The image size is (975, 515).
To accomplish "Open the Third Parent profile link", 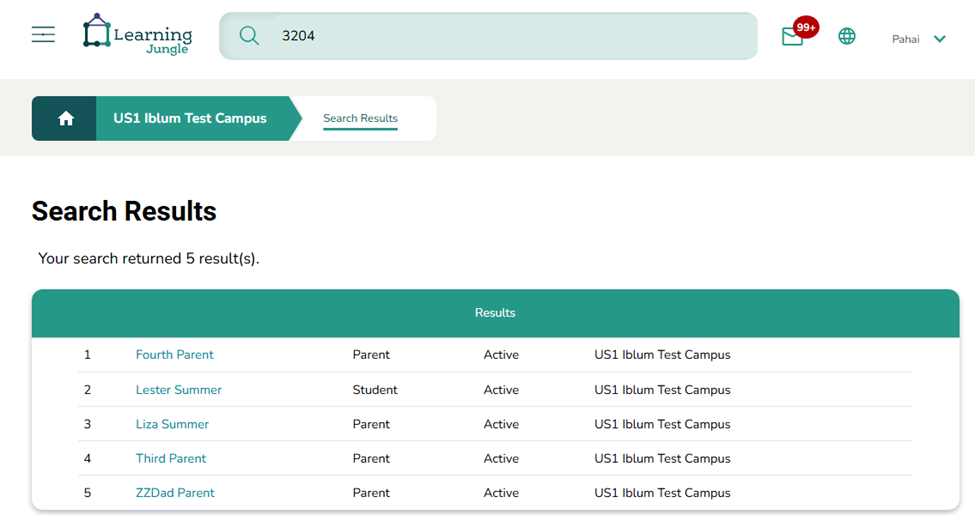I will click(171, 459).
